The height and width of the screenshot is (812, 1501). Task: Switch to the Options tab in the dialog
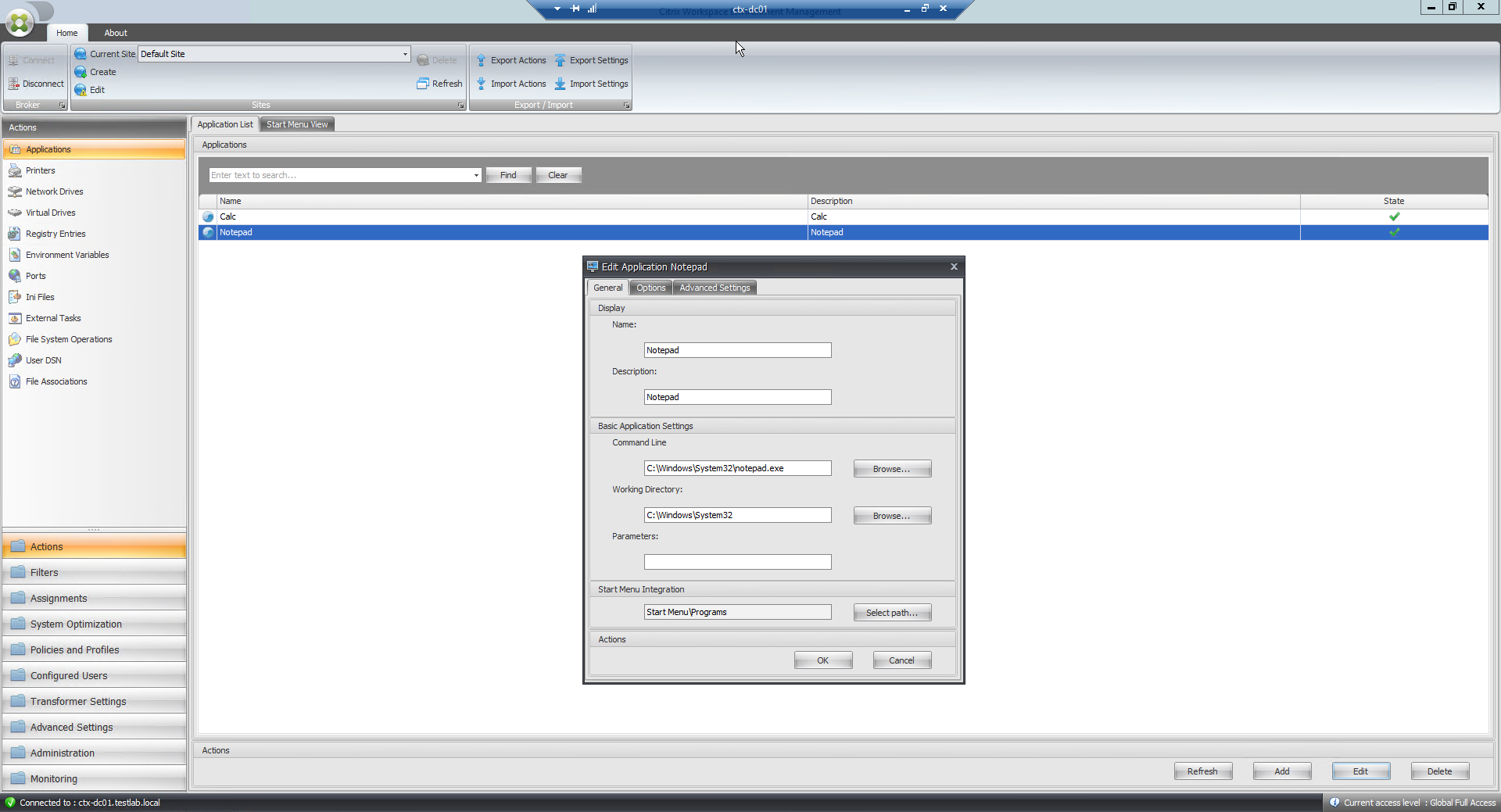click(651, 288)
